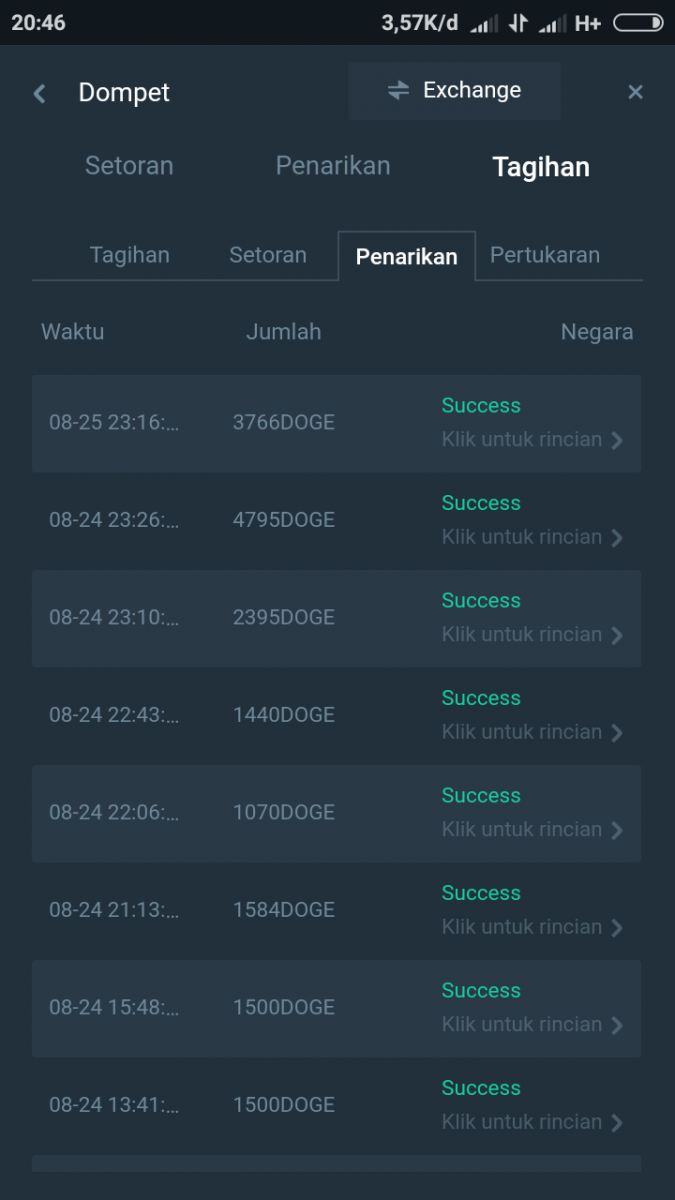The height and width of the screenshot is (1200, 675).
Task: Close the wallet panel with X
Action: click(x=635, y=92)
